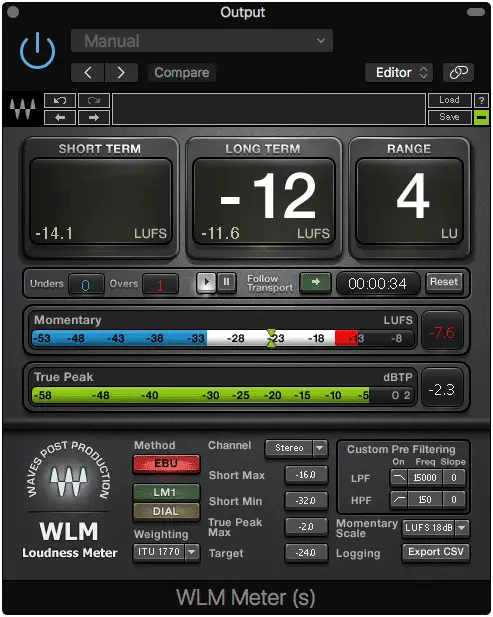Click the Range LU display

click(x=409, y=201)
